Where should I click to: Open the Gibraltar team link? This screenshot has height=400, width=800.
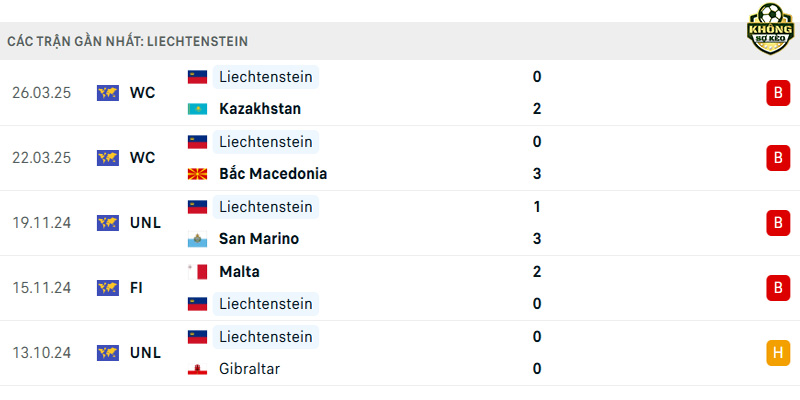[x=249, y=369]
